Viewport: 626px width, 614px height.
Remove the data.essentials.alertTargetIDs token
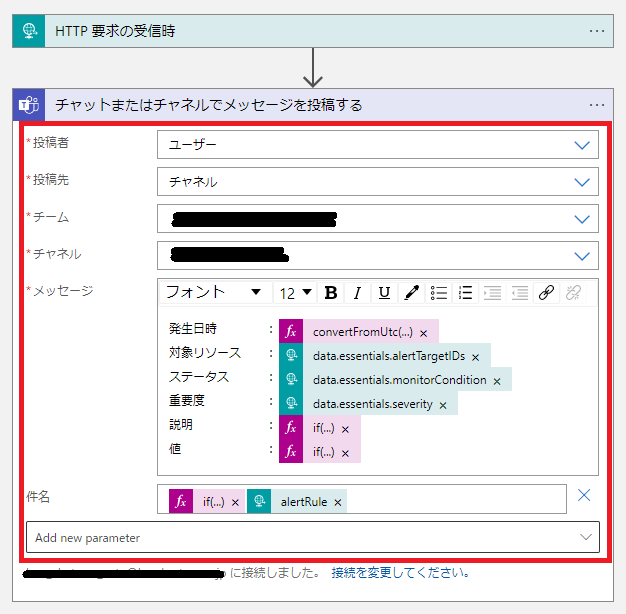point(475,357)
